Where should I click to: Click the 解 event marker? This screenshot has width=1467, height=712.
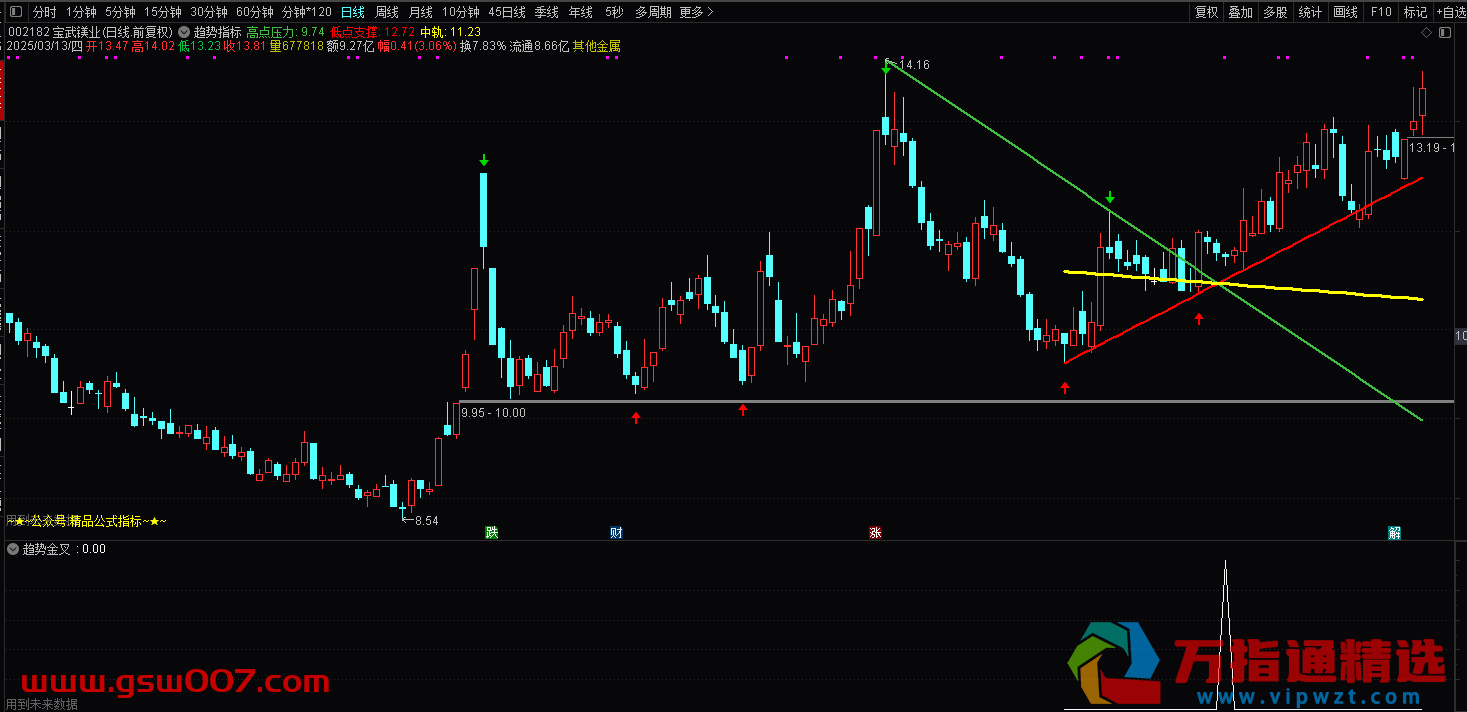click(1394, 532)
